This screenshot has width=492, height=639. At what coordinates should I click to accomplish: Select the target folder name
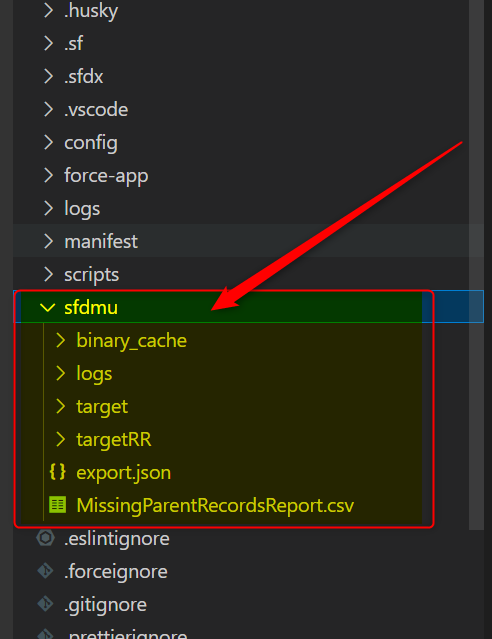102,407
